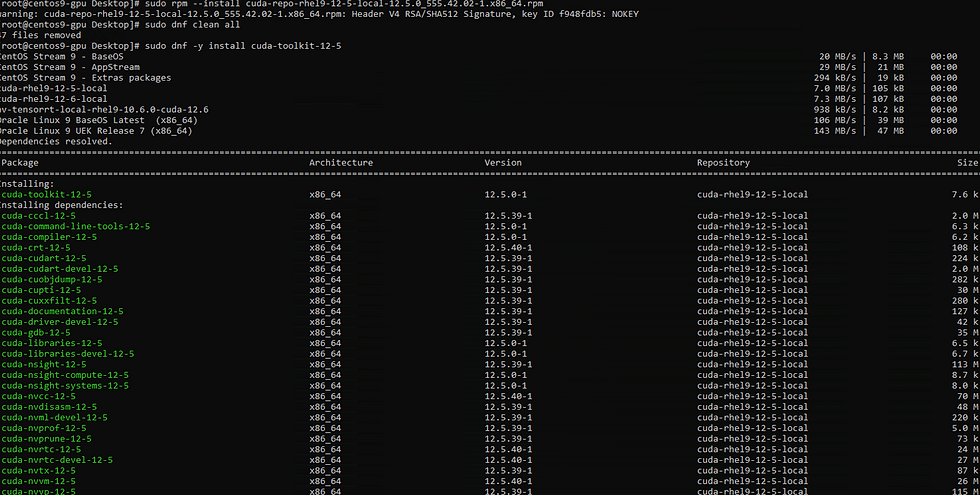This screenshot has width=980, height=495.
Task: Click cuda-libraries-12-5 package text
Action: 52,343
